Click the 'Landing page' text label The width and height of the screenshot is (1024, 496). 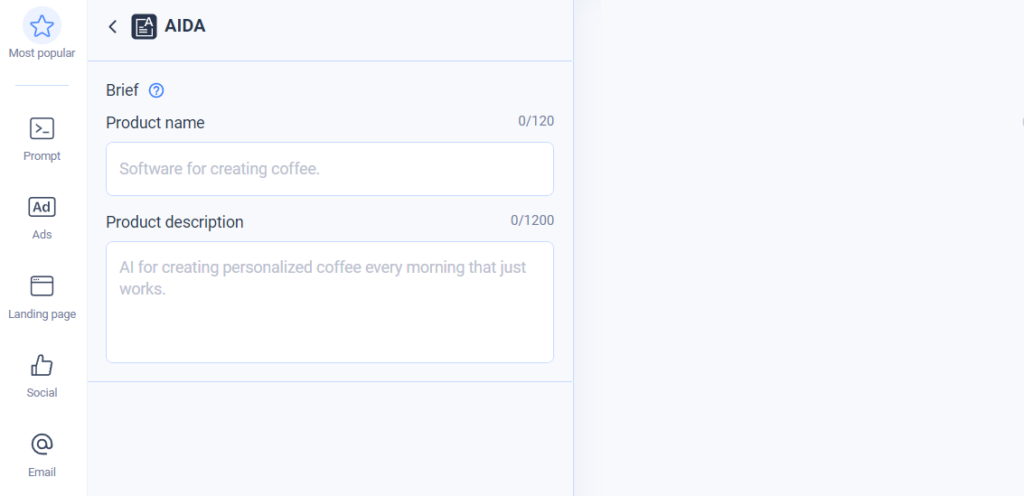tap(42, 314)
